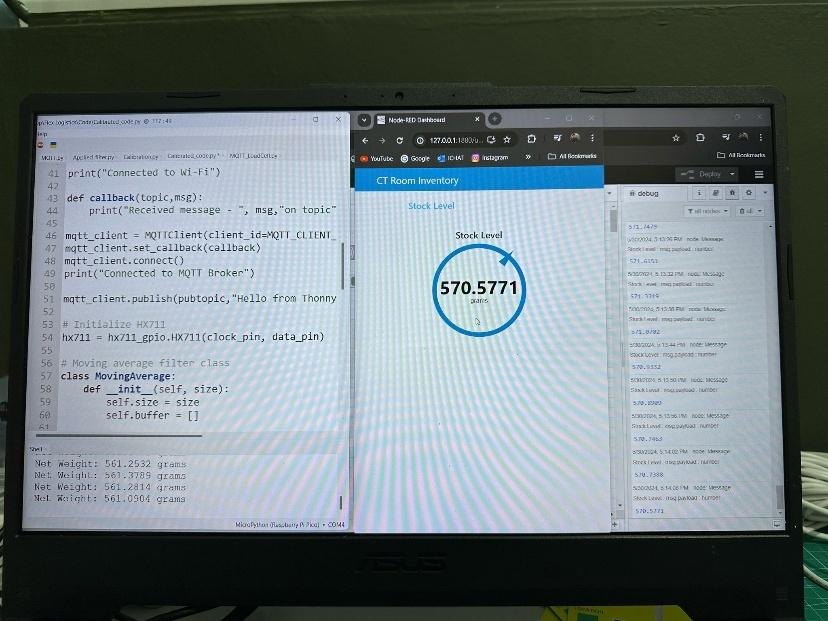The height and width of the screenshot is (621, 828).
Task: Click debug value 570.9332
Action: pos(646,367)
